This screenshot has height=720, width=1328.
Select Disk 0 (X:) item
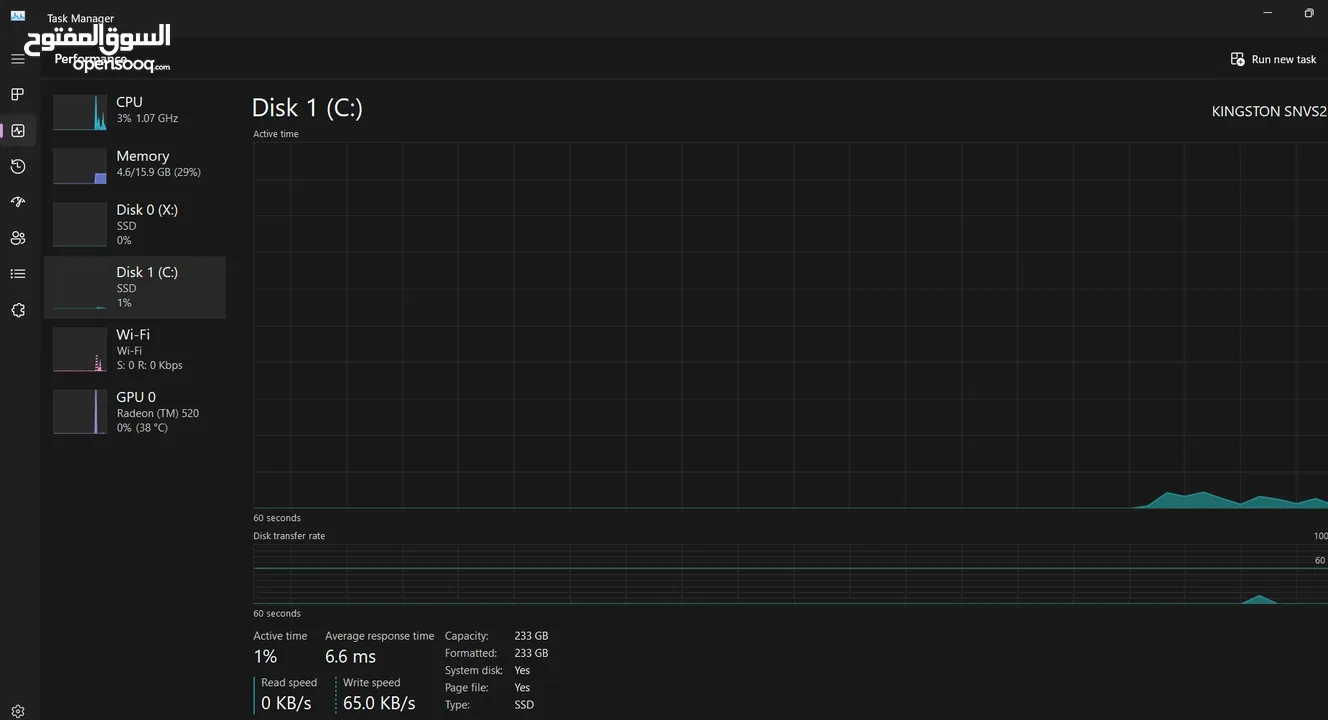click(134, 225)
